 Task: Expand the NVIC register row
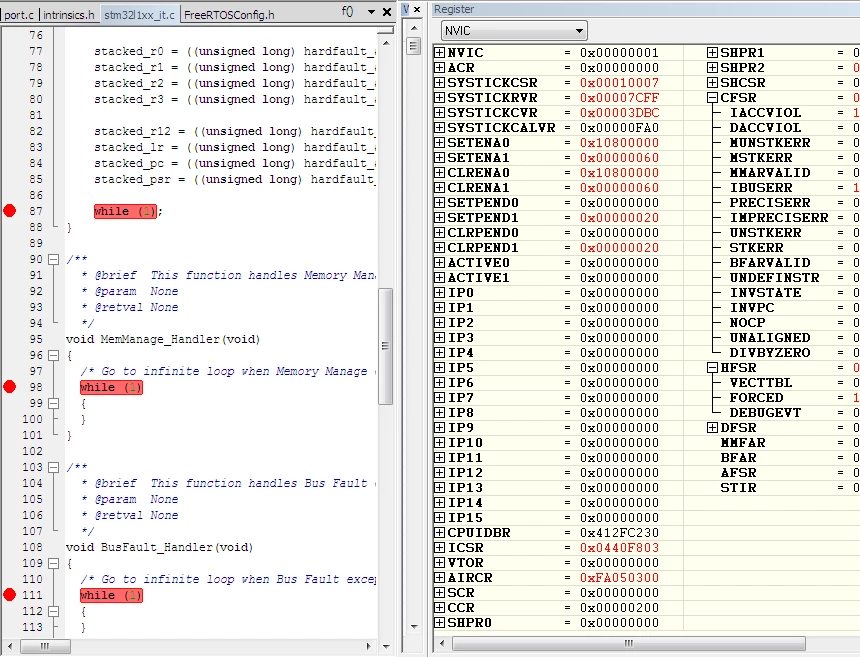click(x=439, y=52)
